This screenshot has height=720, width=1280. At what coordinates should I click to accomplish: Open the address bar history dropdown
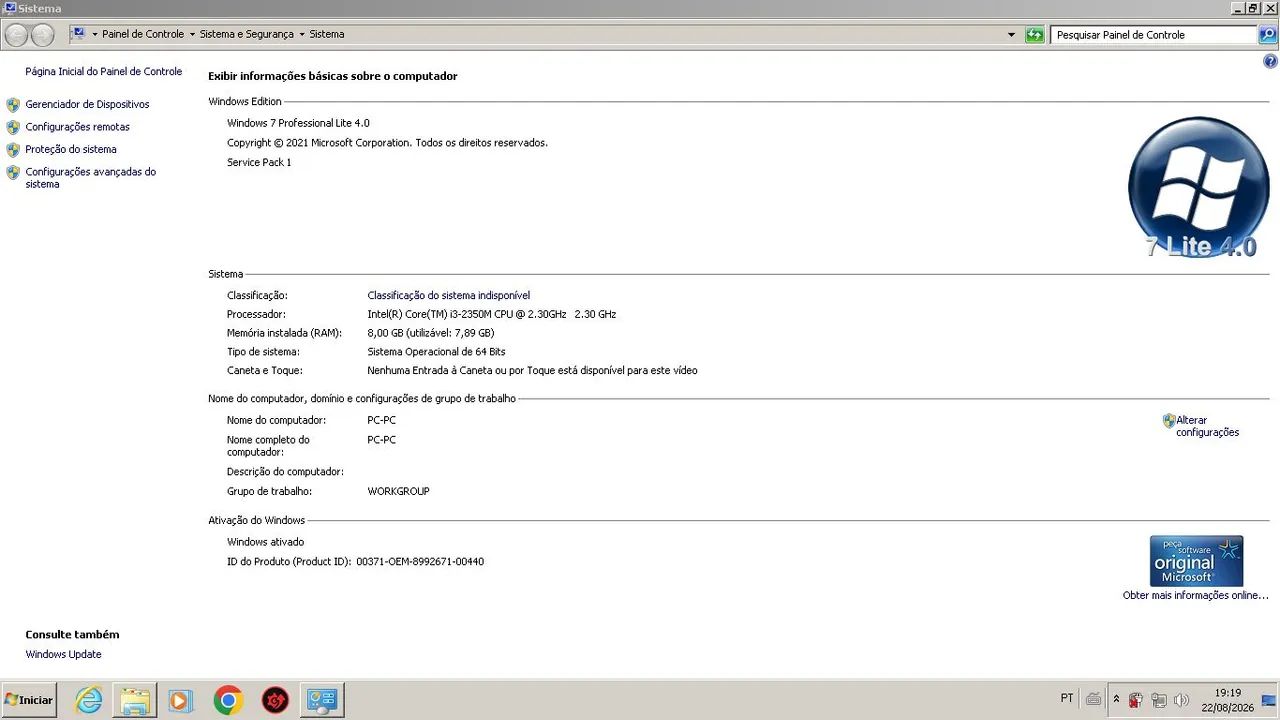(x=1011, y=35)
